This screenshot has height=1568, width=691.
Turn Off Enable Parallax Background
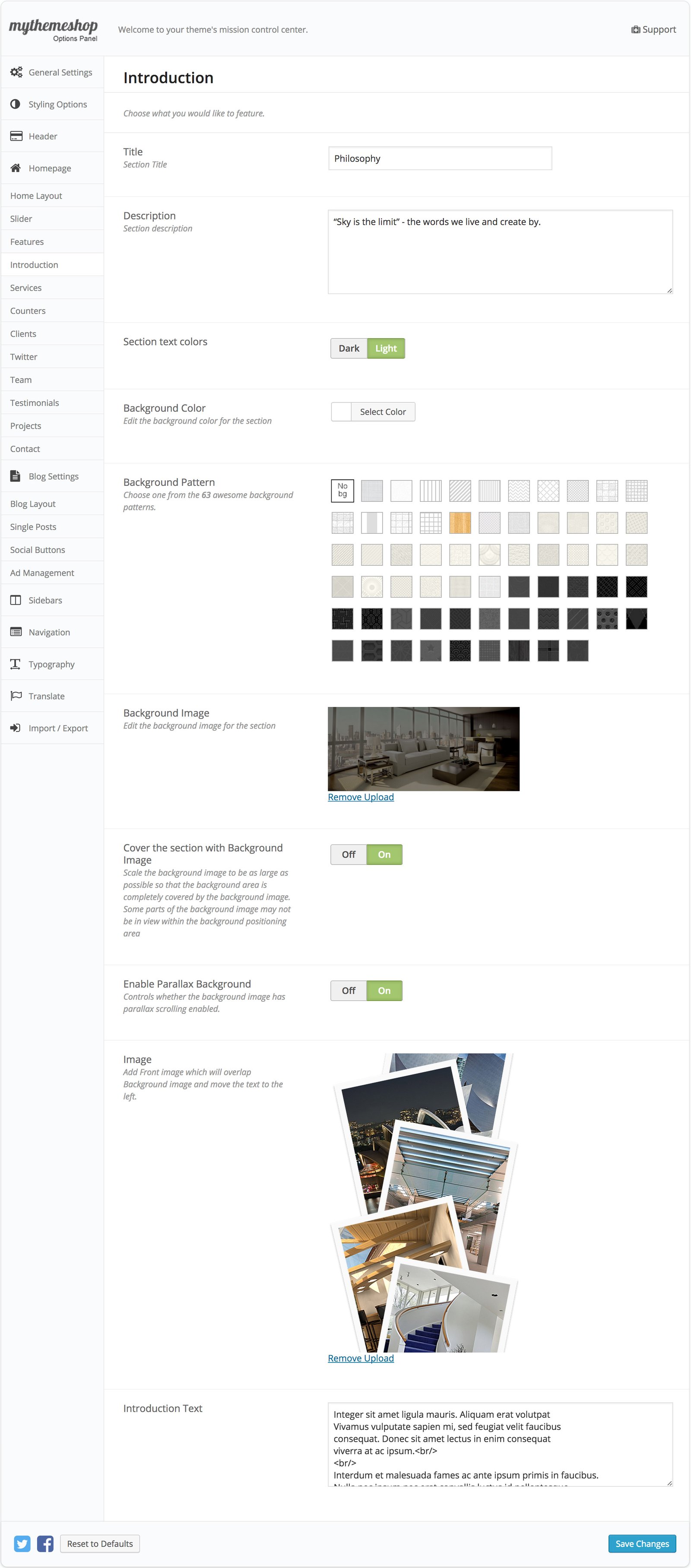click(348, 990)
